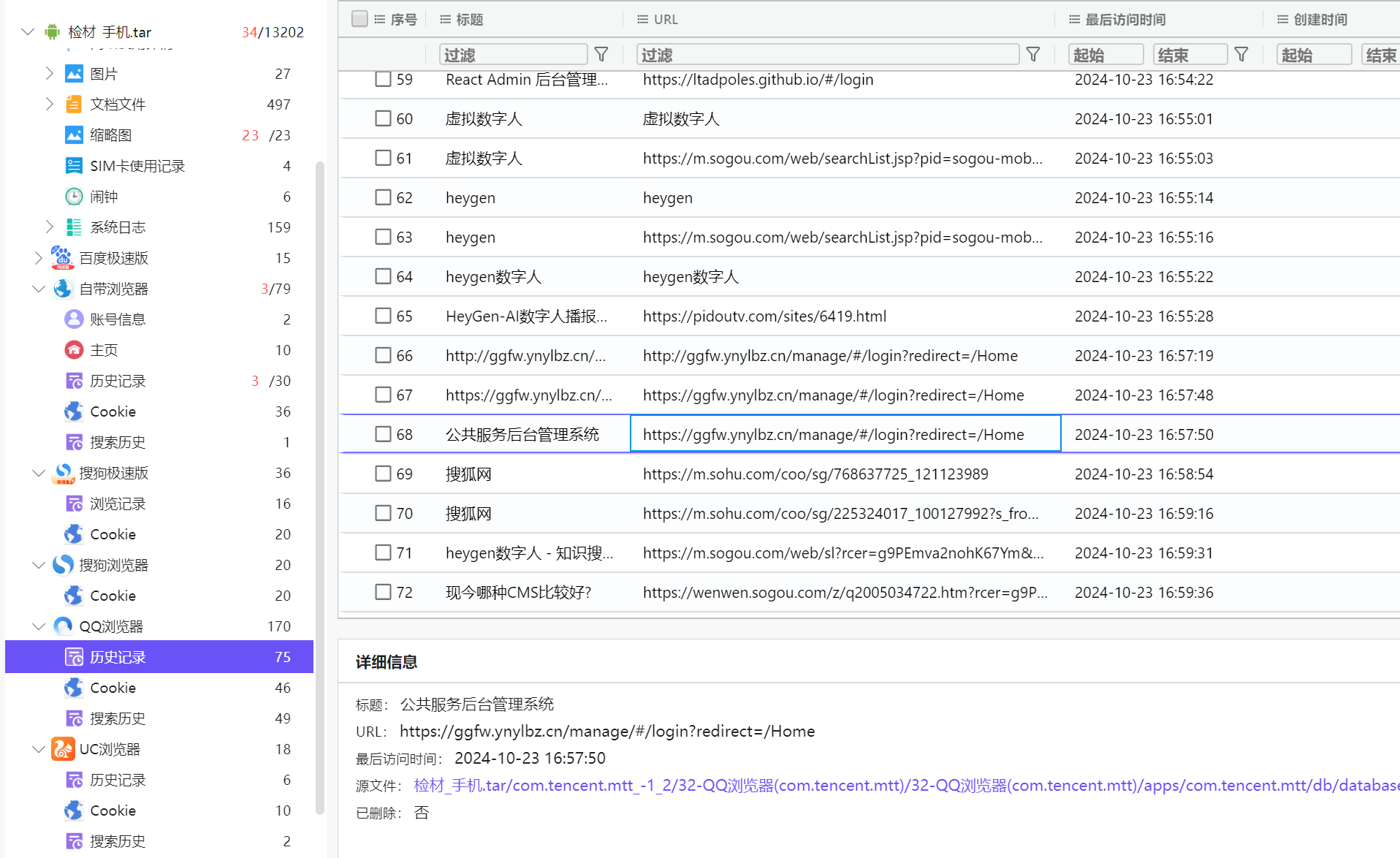Check the box for row 69 搜狐网
This screenshot has width=1400, height=858.
point(383,474)
